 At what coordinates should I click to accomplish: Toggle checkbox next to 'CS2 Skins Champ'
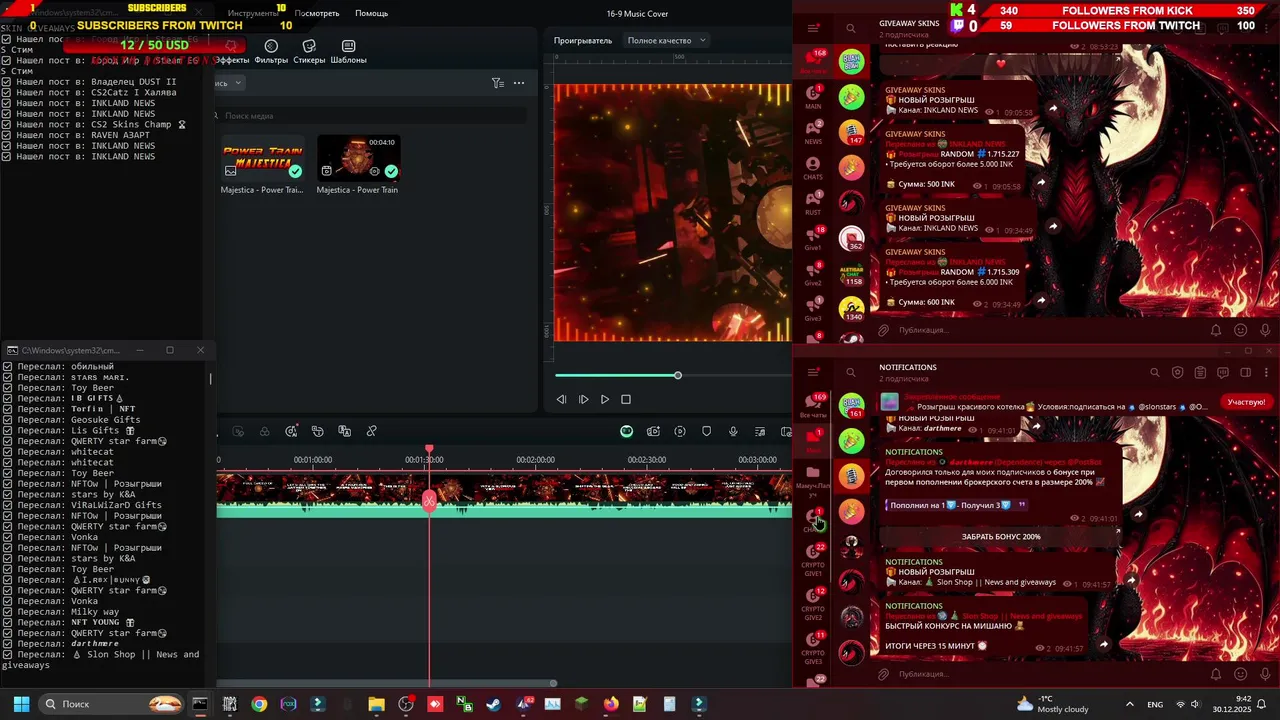tap(7, 124)
